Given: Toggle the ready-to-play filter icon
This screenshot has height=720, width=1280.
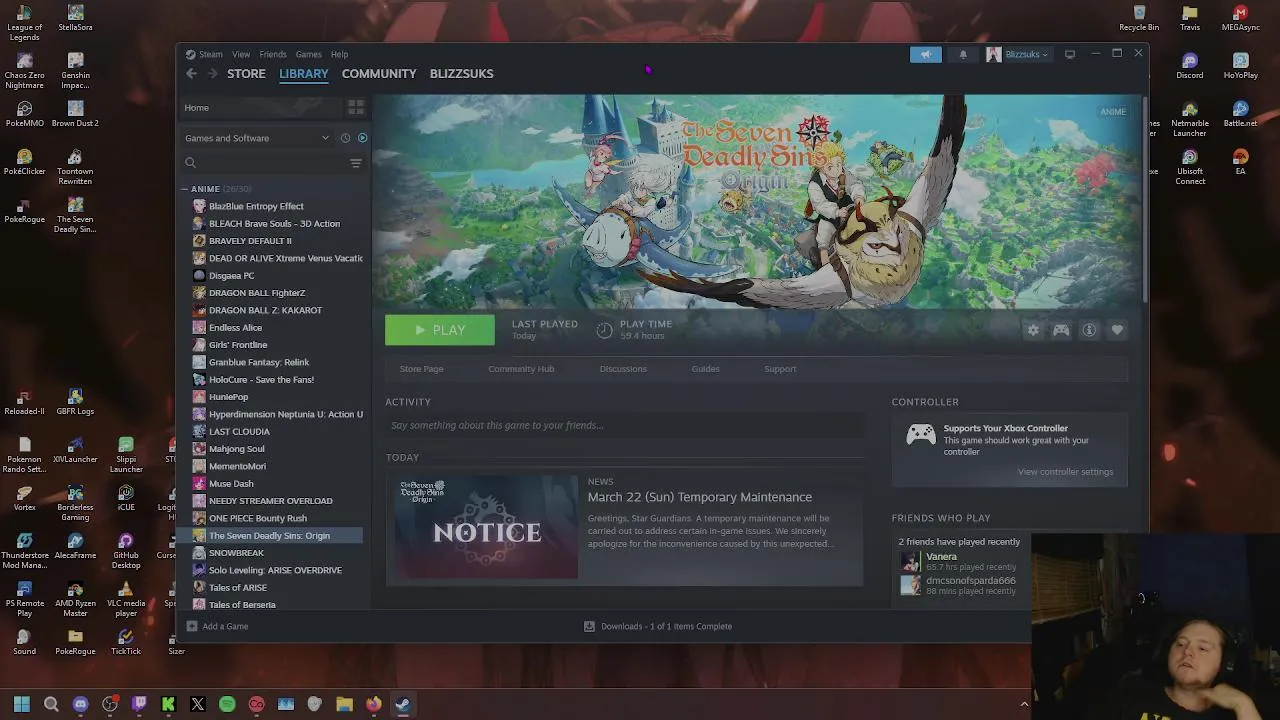Looking at the screenshot, I should [x=362, y=138].
